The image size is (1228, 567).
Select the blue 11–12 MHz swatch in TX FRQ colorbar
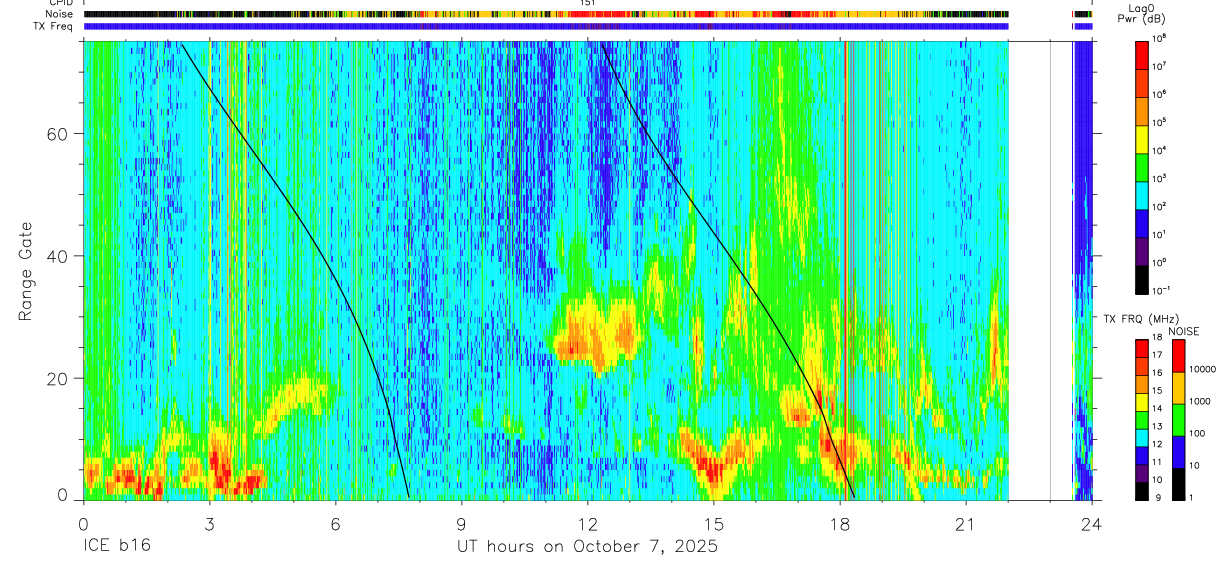[1142, 454]
